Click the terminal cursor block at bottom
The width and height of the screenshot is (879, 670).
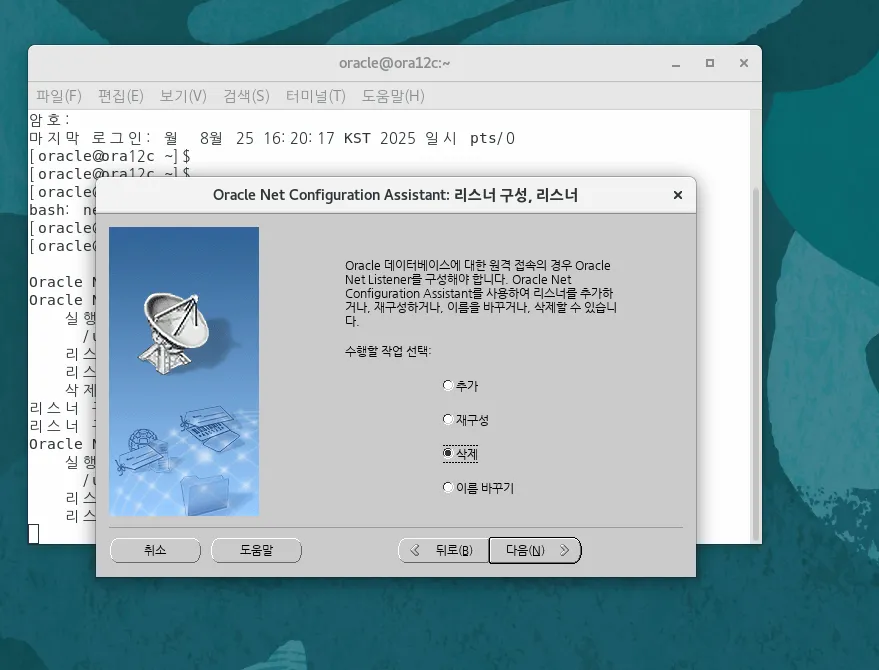(34, 533)
